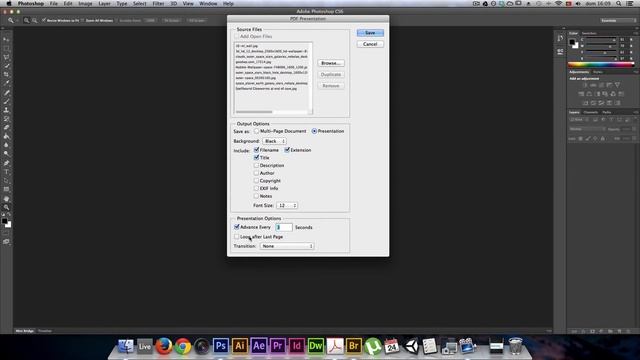Select the Hand tool
This screenshot has width=640, height=360.
click(x=6, y=199)
